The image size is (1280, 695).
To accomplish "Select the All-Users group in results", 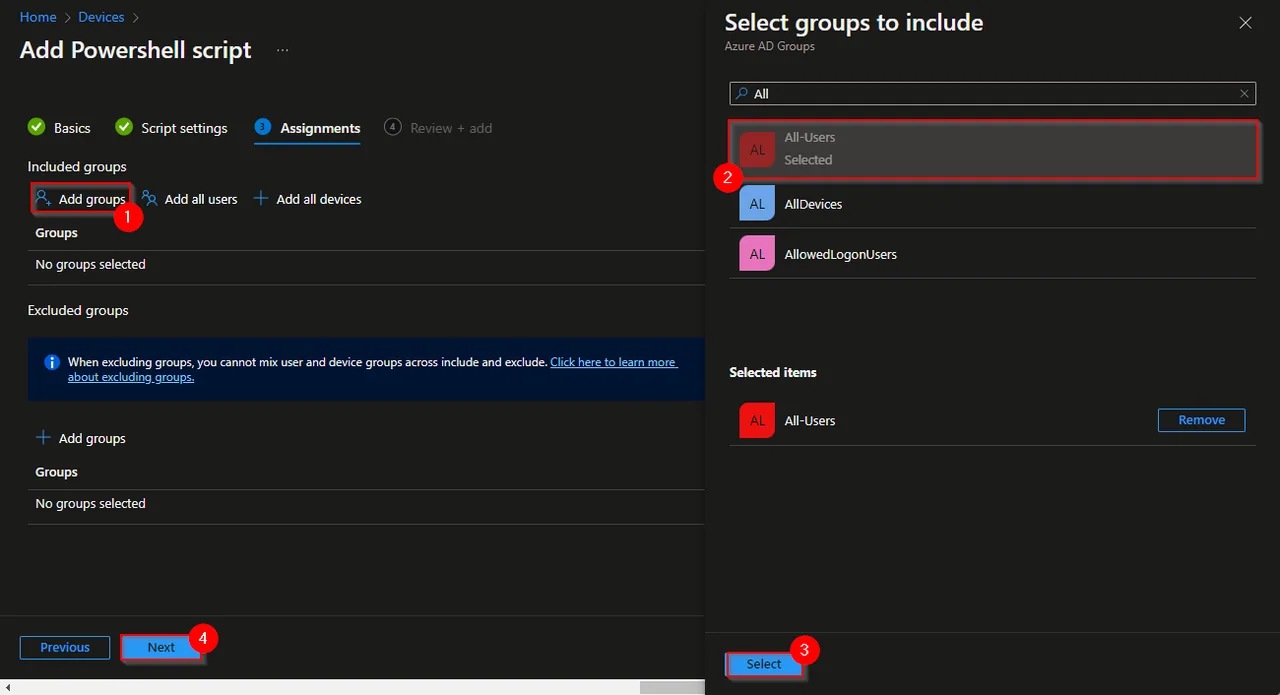I will click(992, 149).
